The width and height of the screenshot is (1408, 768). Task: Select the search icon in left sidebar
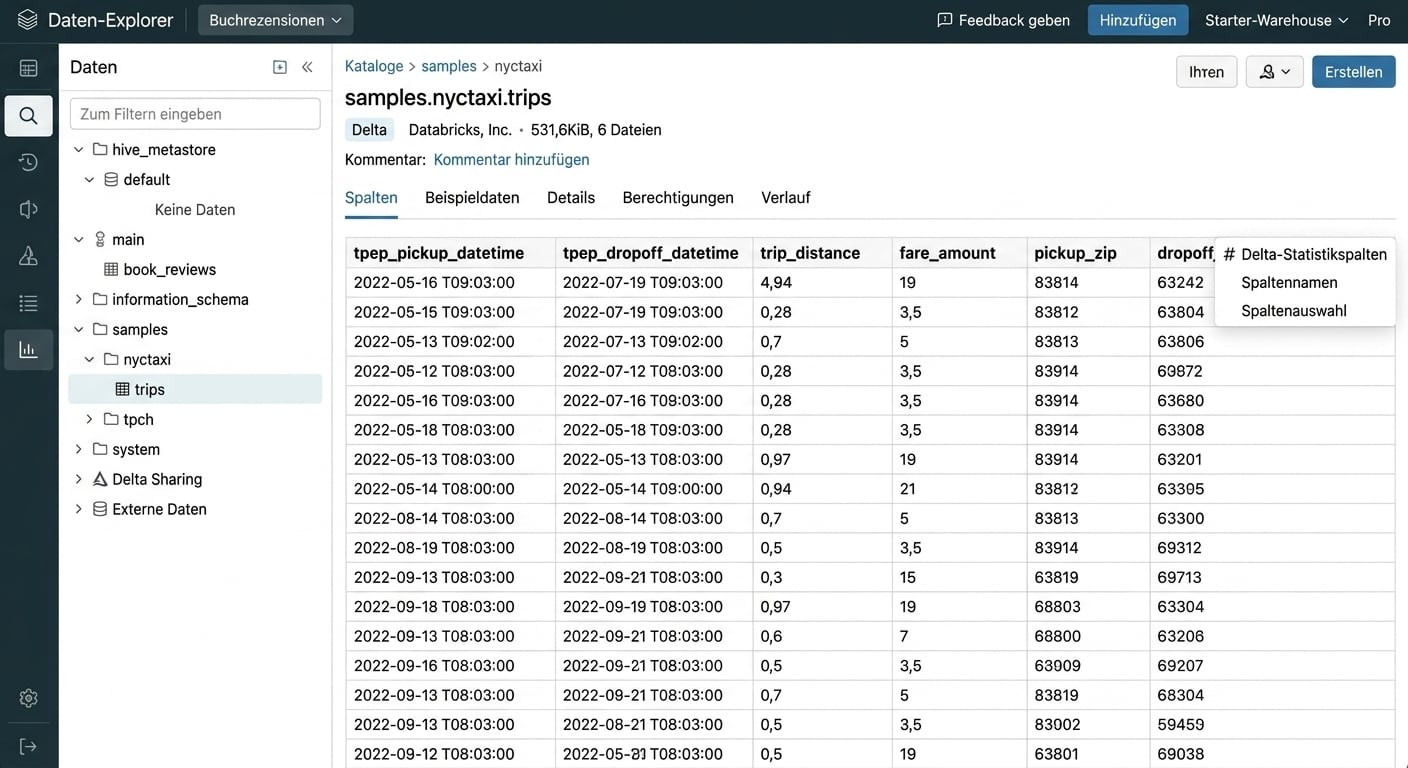28,116
